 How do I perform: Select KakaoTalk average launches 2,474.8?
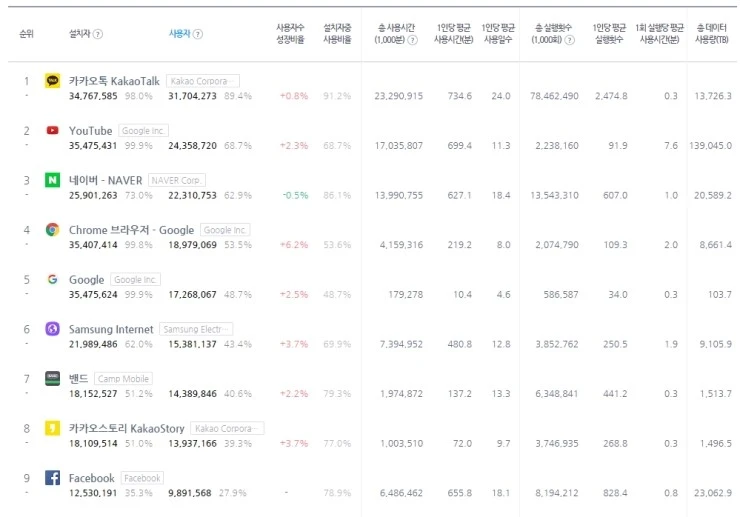click(611, 96)
